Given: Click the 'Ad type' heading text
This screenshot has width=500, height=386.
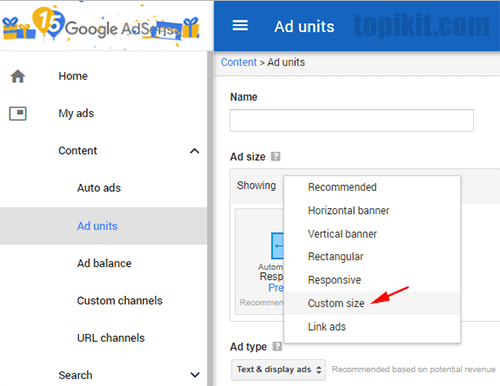Looking at the screenshot, I should pyautogui.click(x=248, y=347).
